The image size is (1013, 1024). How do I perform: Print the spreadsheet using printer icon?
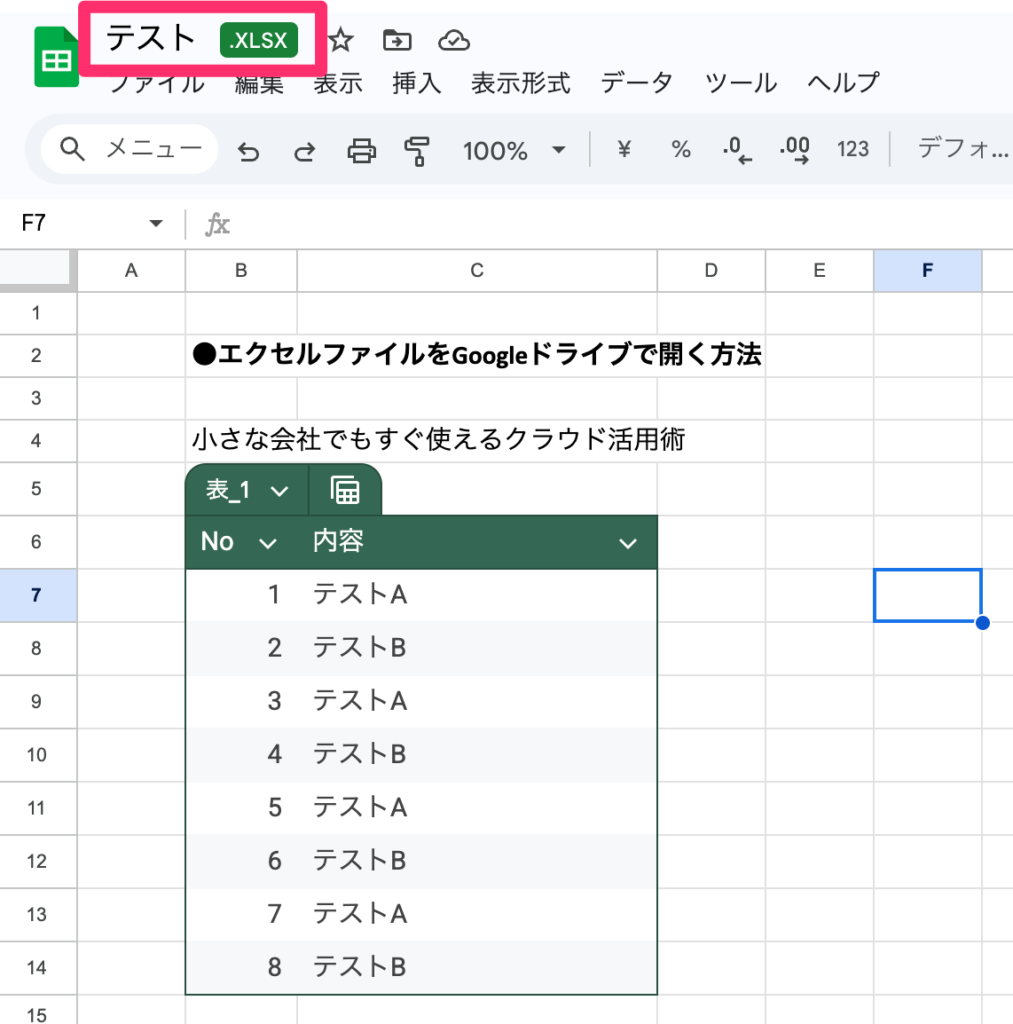[361, 151]
